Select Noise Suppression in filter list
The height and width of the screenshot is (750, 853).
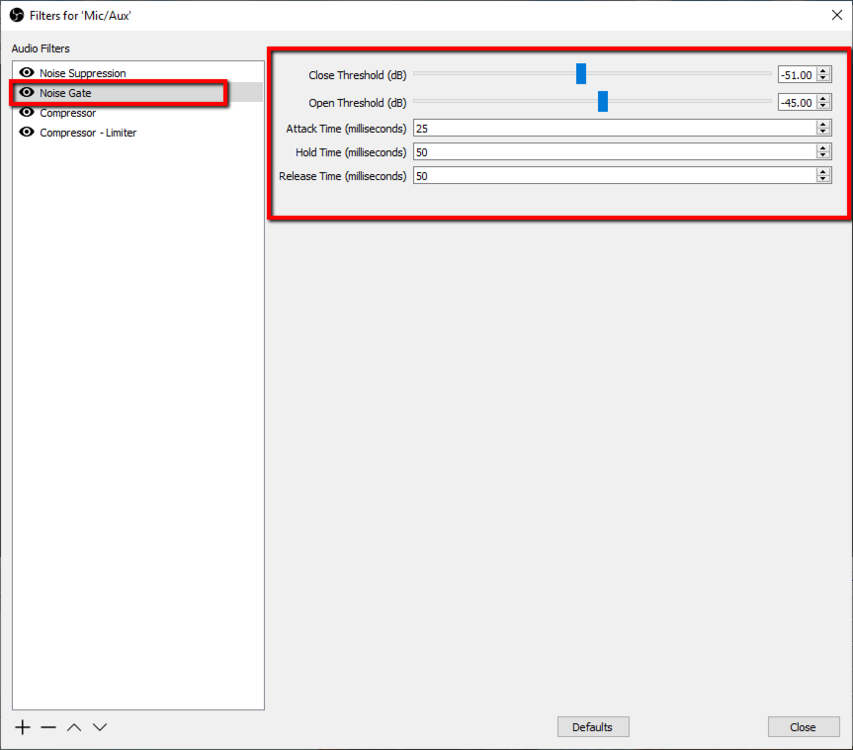[83, 73]
